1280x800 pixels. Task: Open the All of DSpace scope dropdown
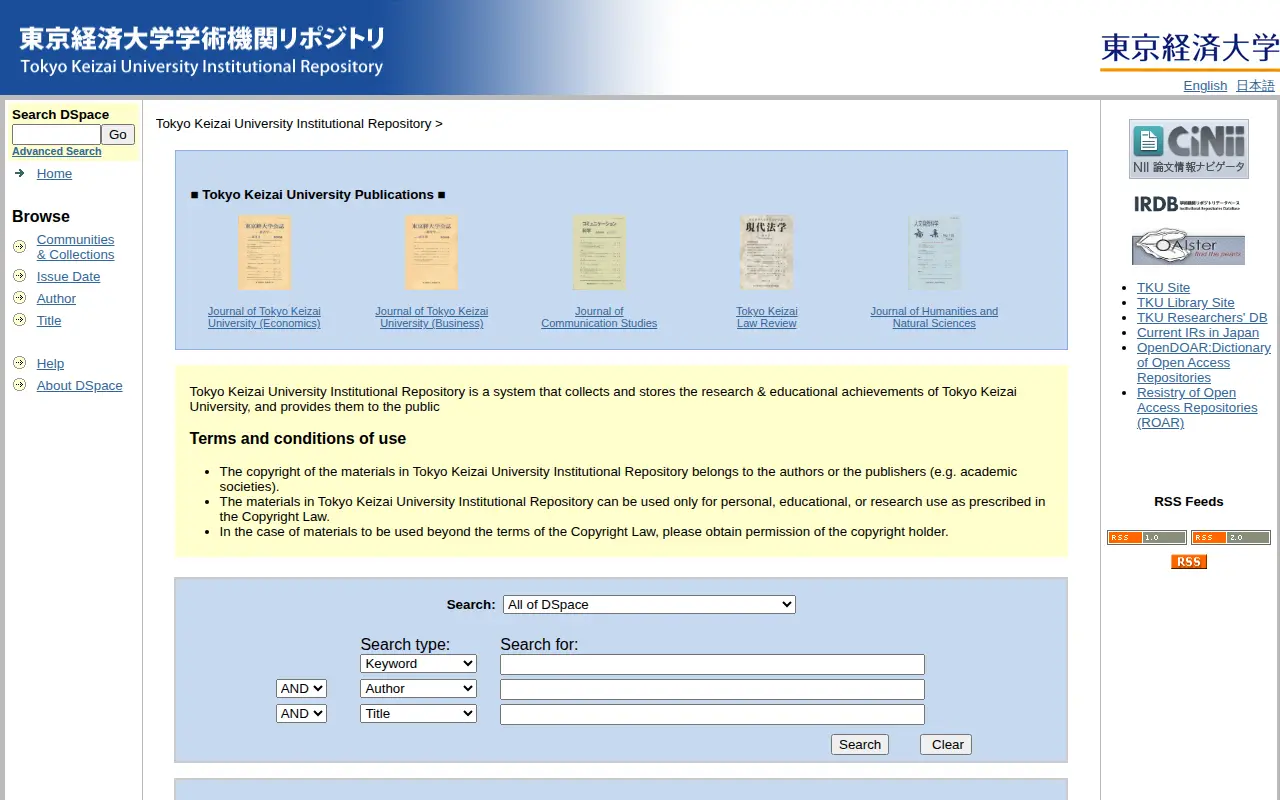coord(649,604)
